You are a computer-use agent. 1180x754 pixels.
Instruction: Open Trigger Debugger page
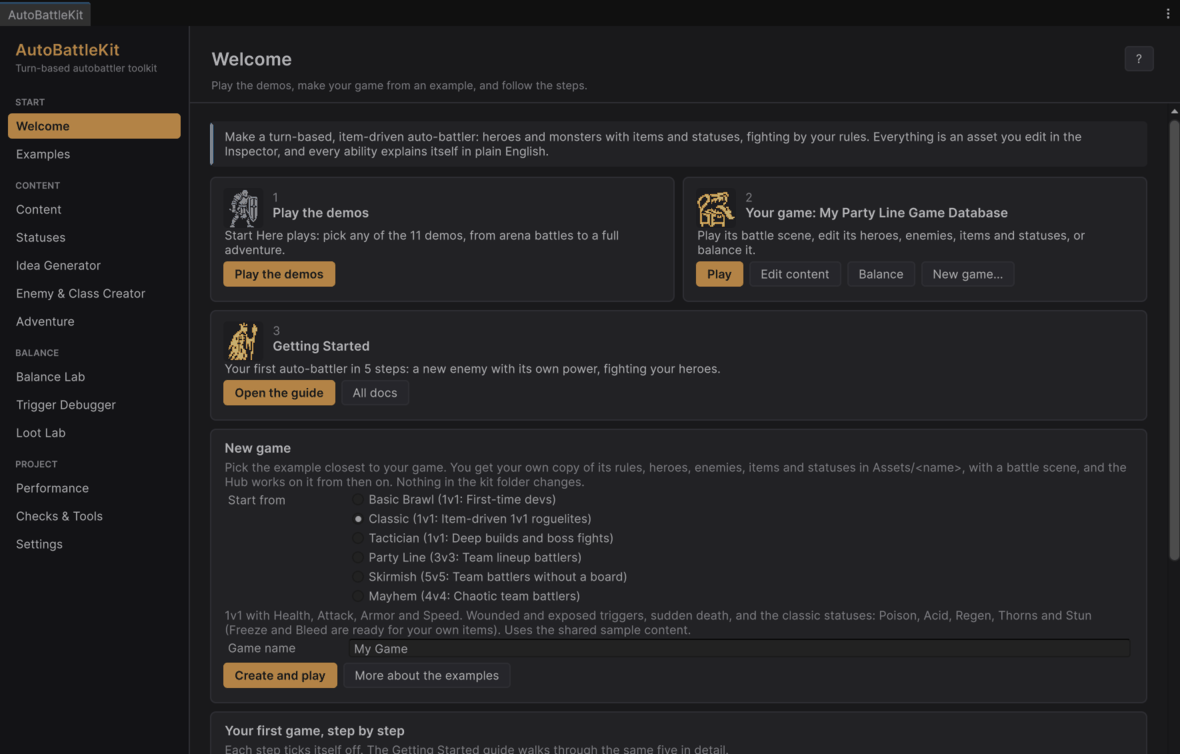point(94,405)
